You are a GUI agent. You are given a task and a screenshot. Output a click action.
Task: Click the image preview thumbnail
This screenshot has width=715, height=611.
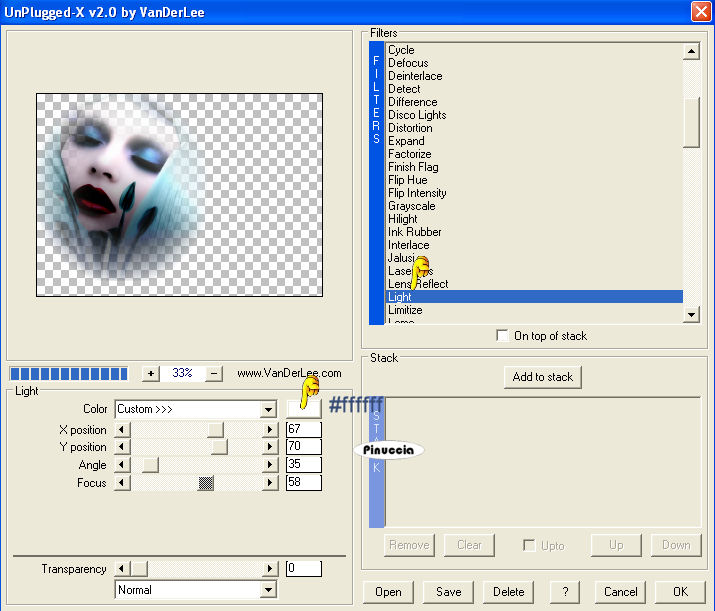179,195
